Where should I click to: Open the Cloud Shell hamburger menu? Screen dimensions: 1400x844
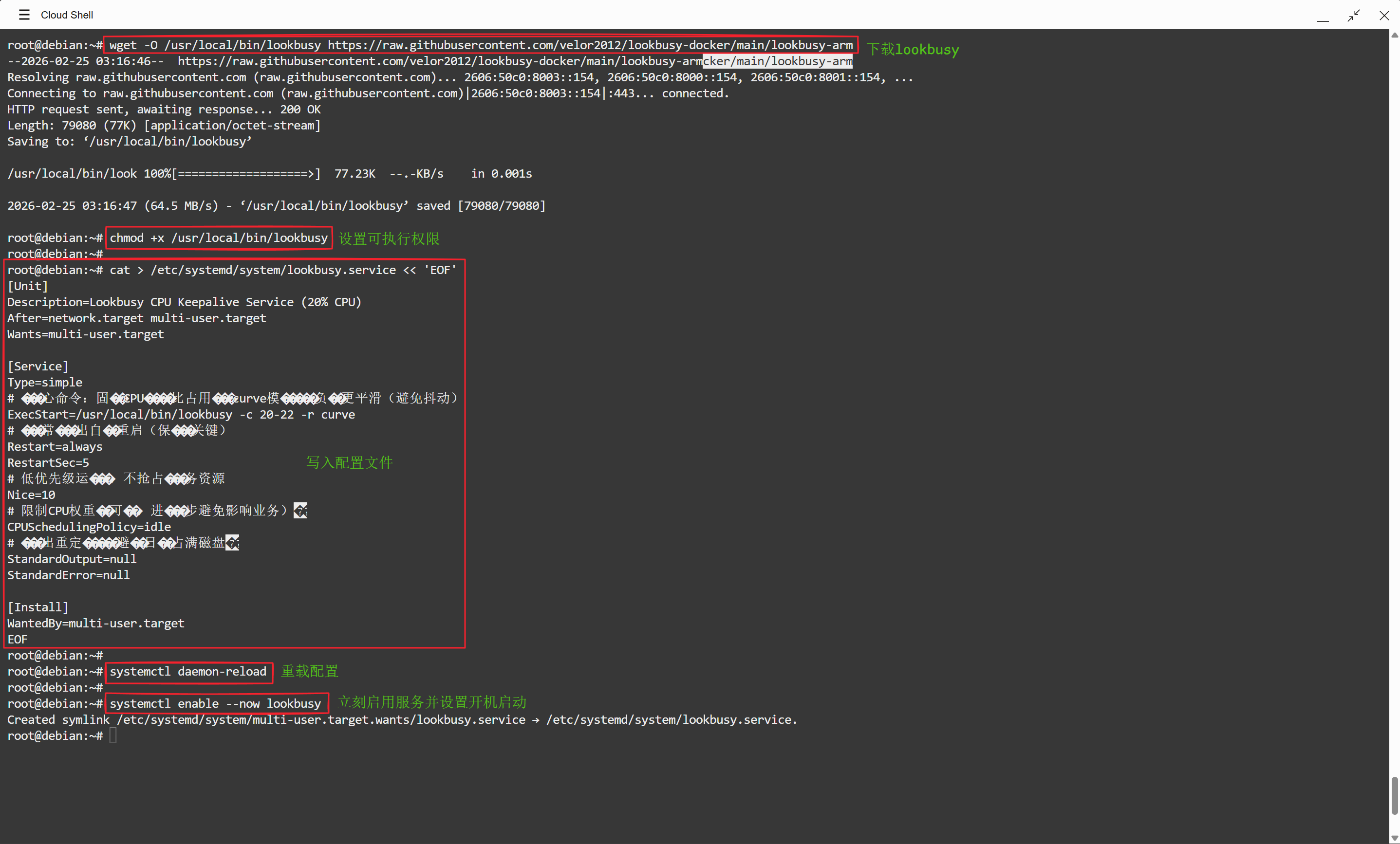(24, 15)
